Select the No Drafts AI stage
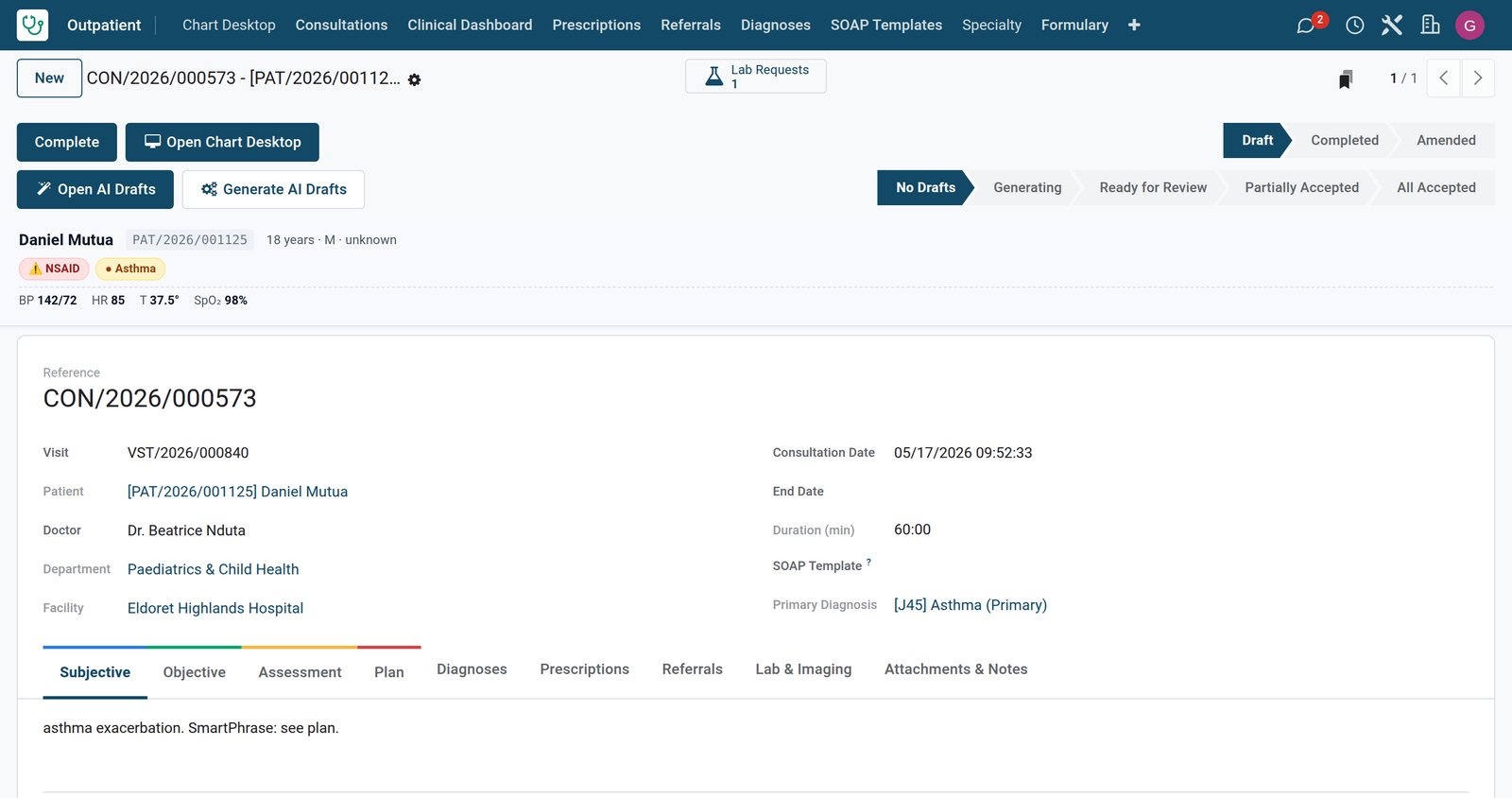 [x=925, y=187]
